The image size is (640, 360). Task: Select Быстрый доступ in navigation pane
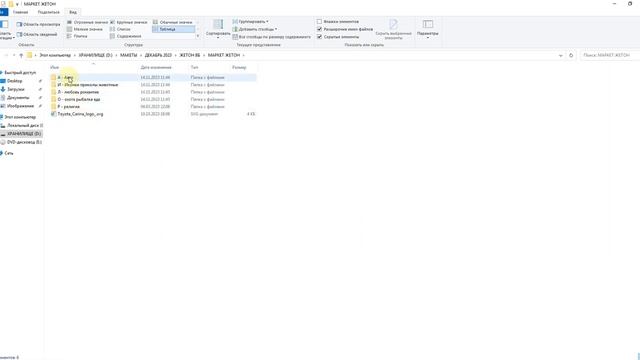[x=20, y=73]
